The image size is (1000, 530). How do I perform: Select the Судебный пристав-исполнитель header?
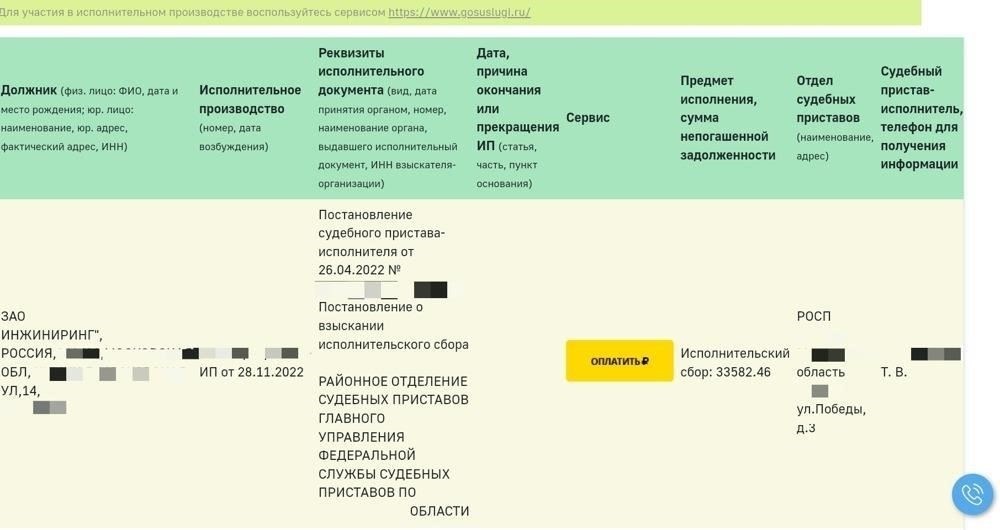tap(921, 118)
